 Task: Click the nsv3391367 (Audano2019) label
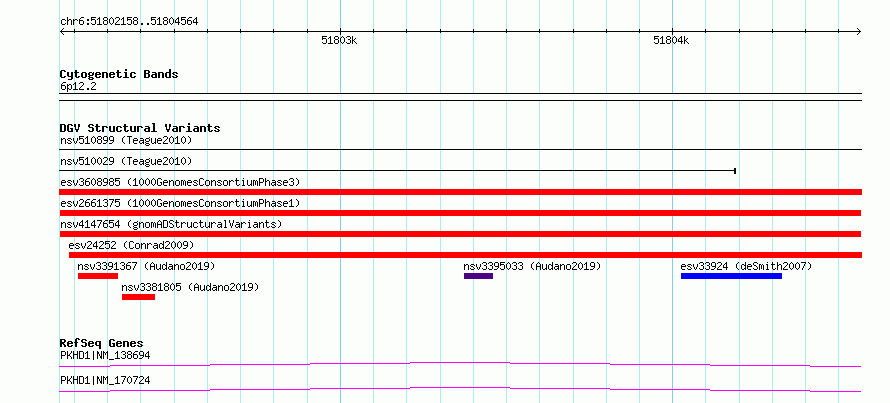tap(146, 266)
